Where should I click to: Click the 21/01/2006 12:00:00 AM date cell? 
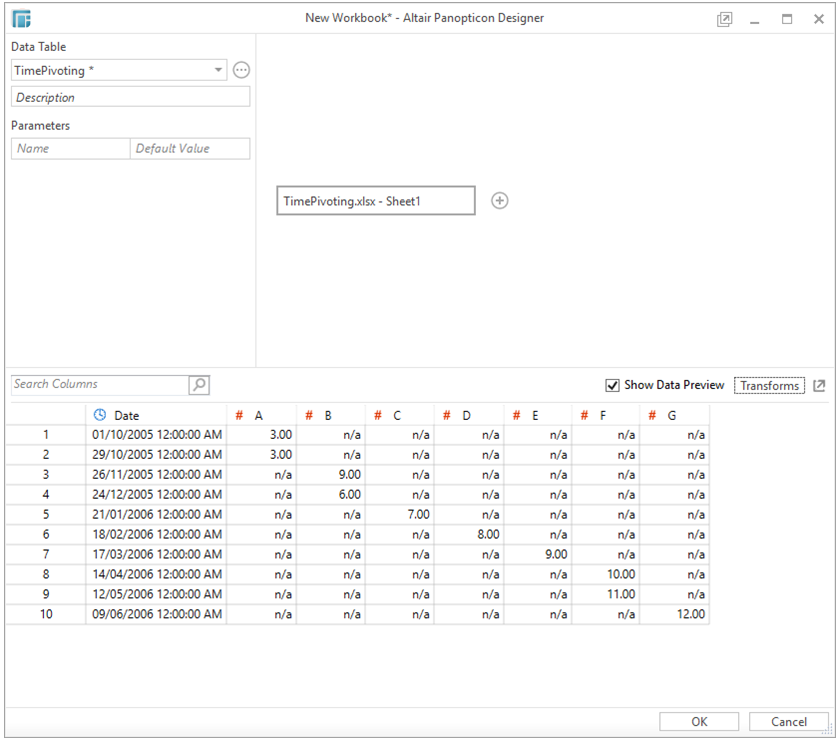156,515
